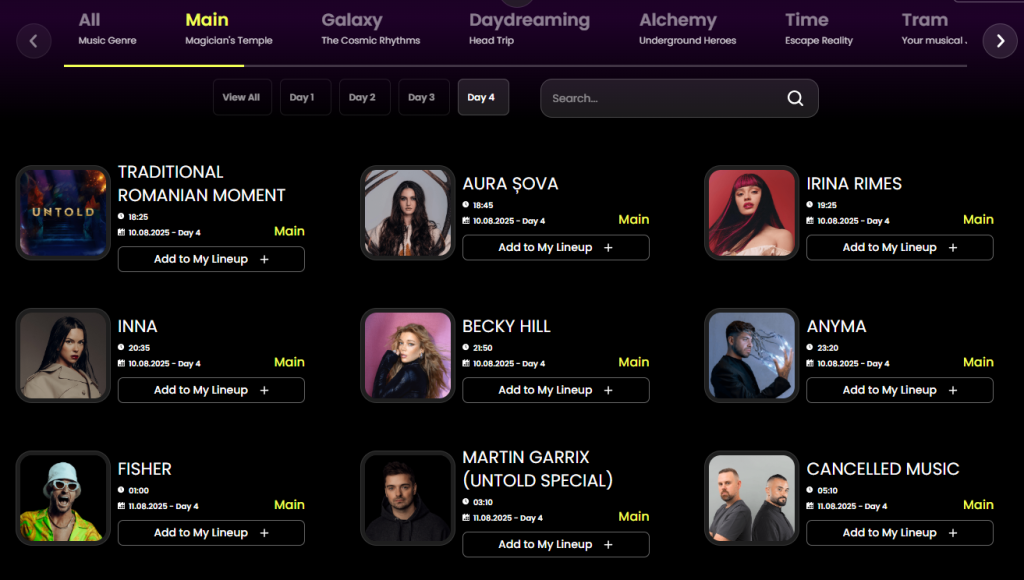1024x580 pixels.
Task: Open Irina Rimes' artist photo
Action: [752, 212]
